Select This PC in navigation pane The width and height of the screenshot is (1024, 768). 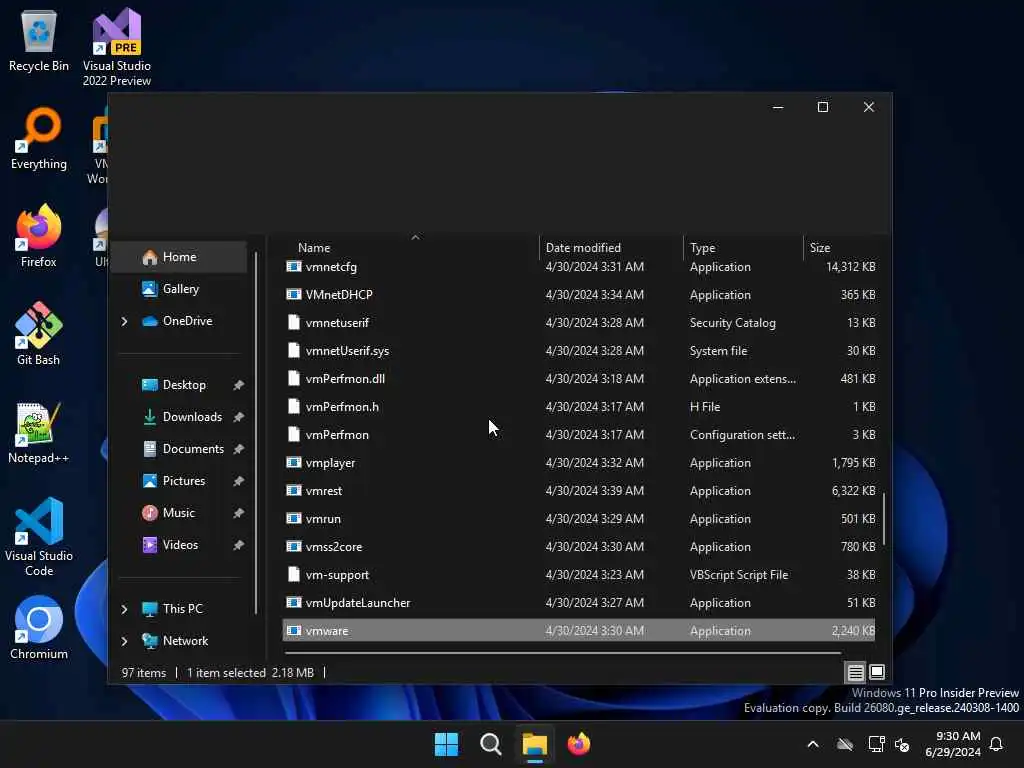tap(179, 609)
